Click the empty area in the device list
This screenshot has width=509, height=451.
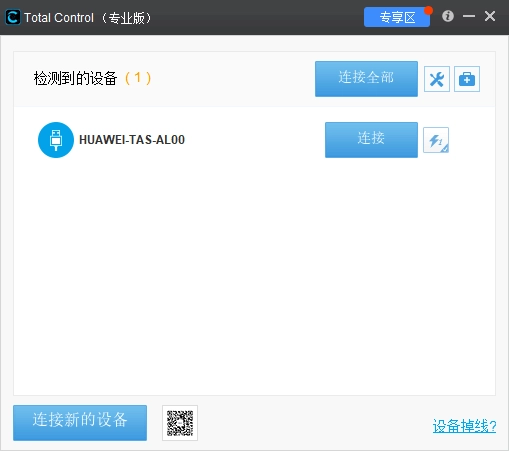(254, 277)
